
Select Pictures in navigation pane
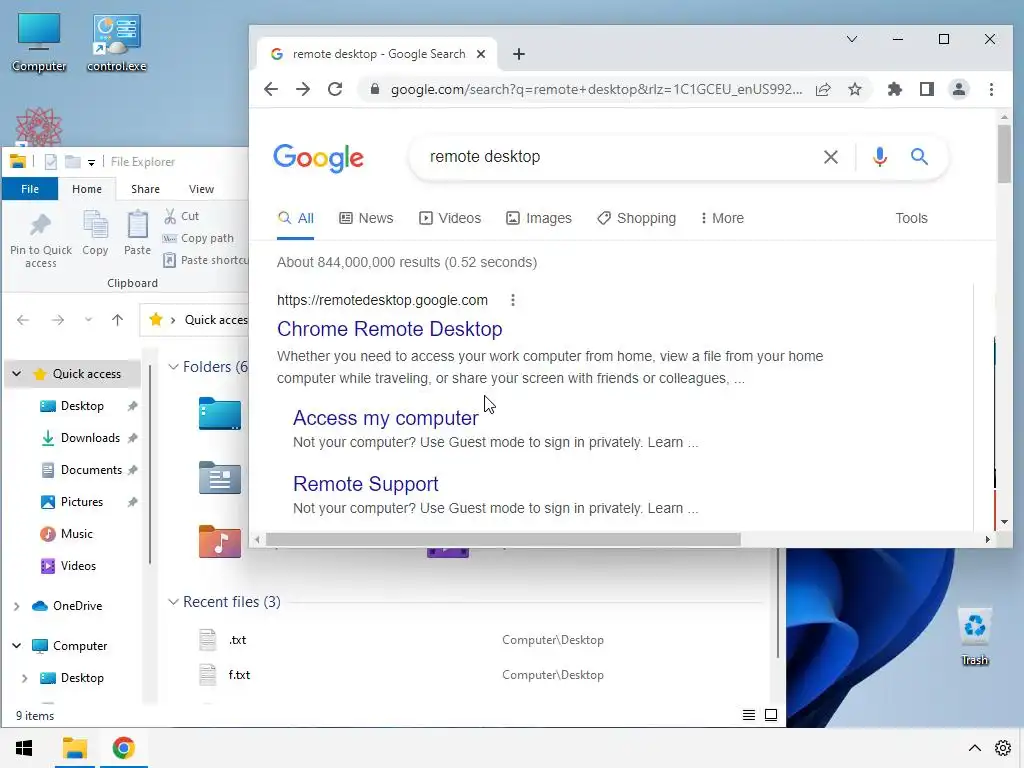(82, 502)
